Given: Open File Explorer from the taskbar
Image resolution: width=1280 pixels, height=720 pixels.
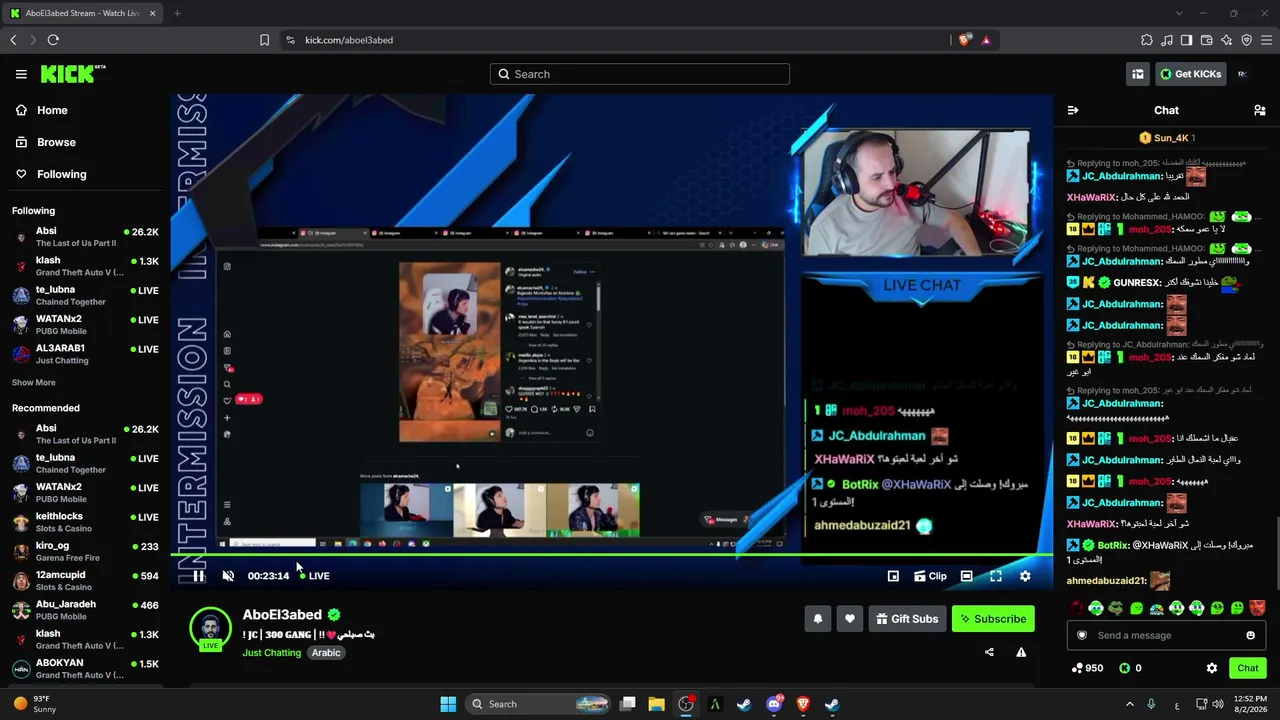Looking at the screenshot, I should pyautogui.click(x=656, y=704).
